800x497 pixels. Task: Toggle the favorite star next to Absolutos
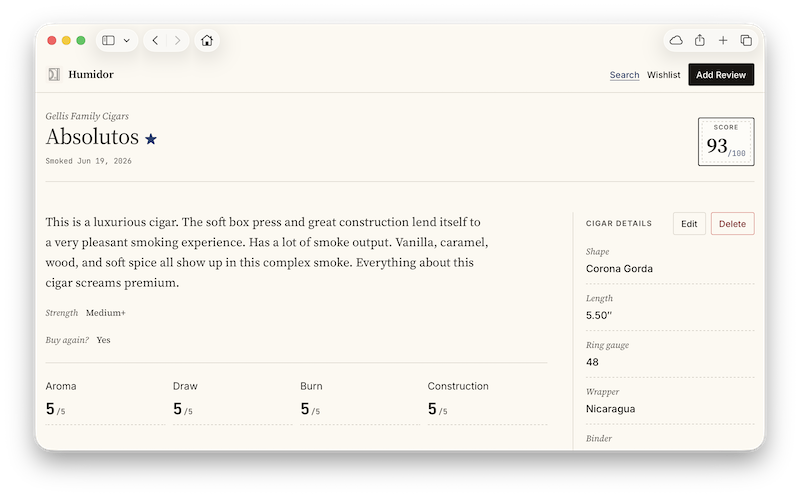coord(151,139)
